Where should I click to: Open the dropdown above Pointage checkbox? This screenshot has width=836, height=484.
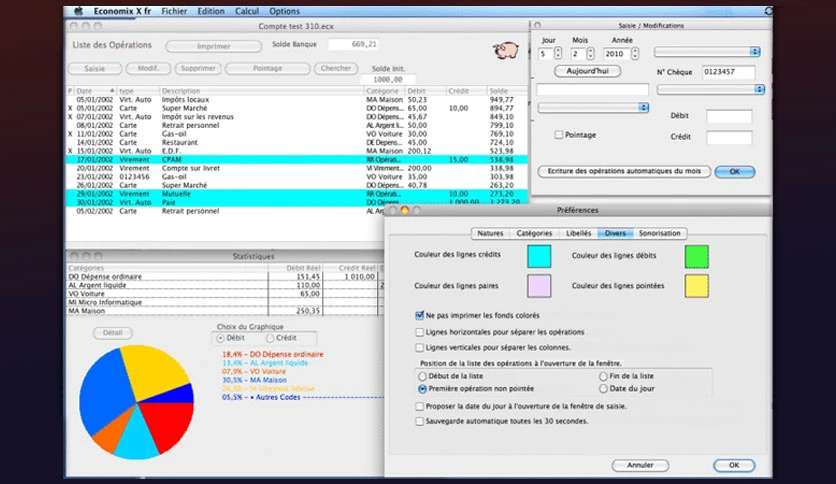(593, 108)
